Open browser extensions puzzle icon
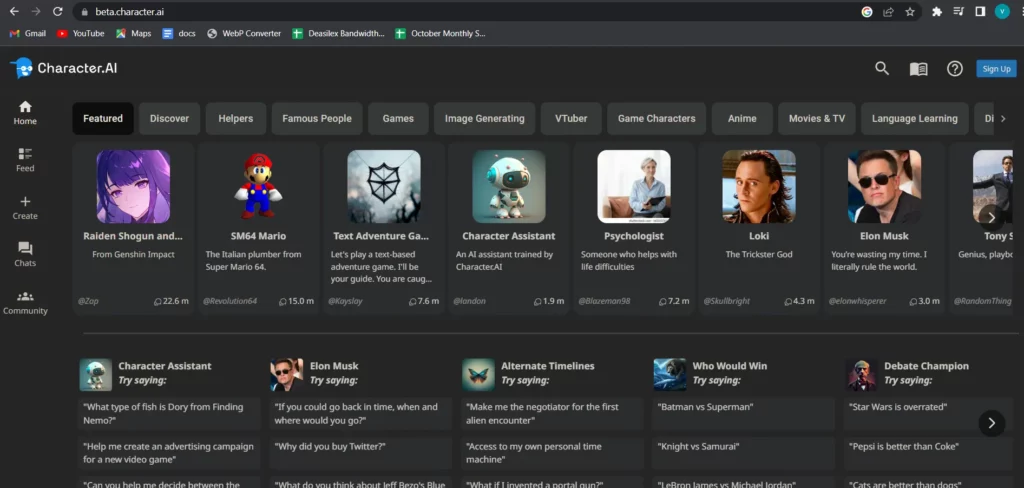1024x488 pixels. (936, 12)
